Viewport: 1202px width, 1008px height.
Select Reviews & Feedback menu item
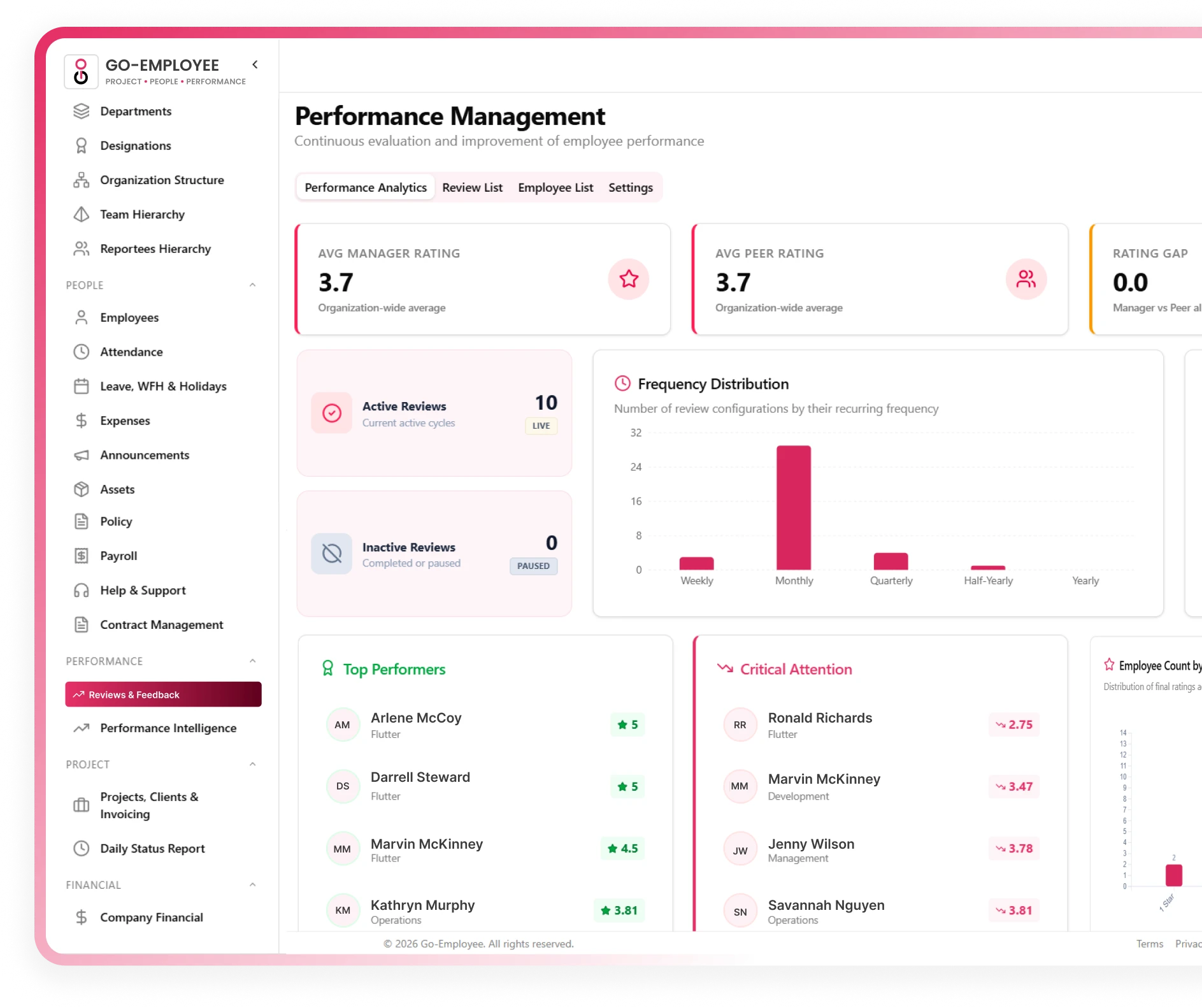pos(163,695)
